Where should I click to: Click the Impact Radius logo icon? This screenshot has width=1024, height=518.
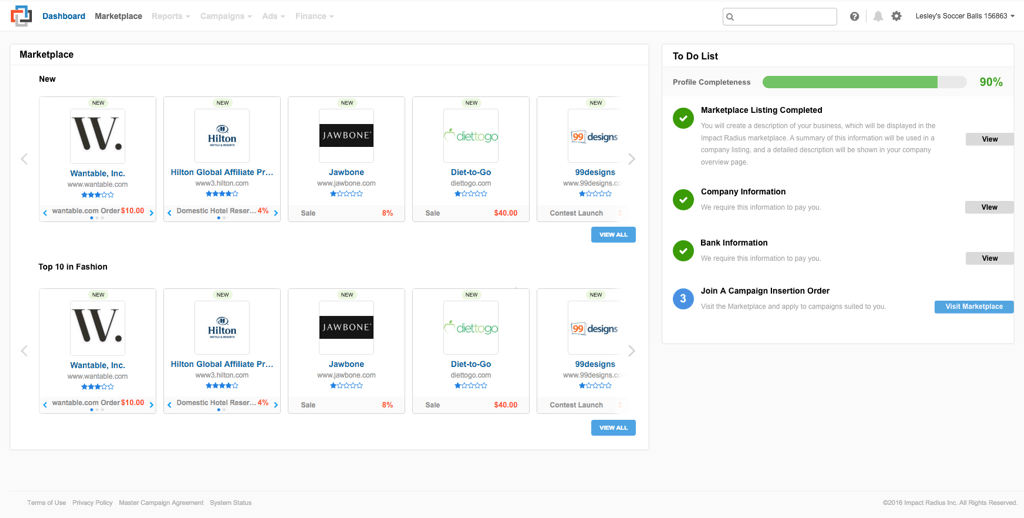tap(21, 16)
